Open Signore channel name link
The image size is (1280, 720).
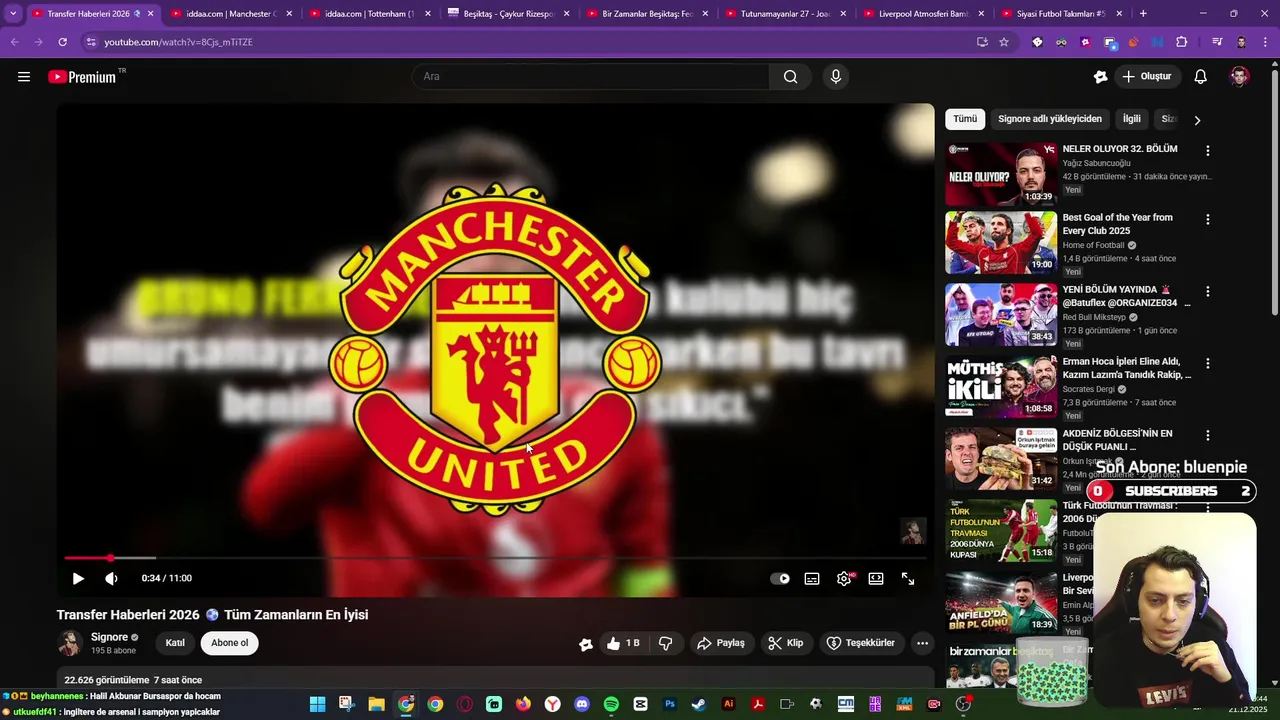tap(109, 637)
